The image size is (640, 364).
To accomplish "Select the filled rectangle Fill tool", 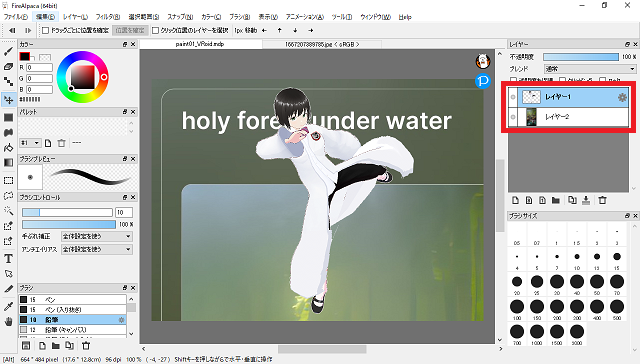I will pyautogui.click(x=8, y=118).
